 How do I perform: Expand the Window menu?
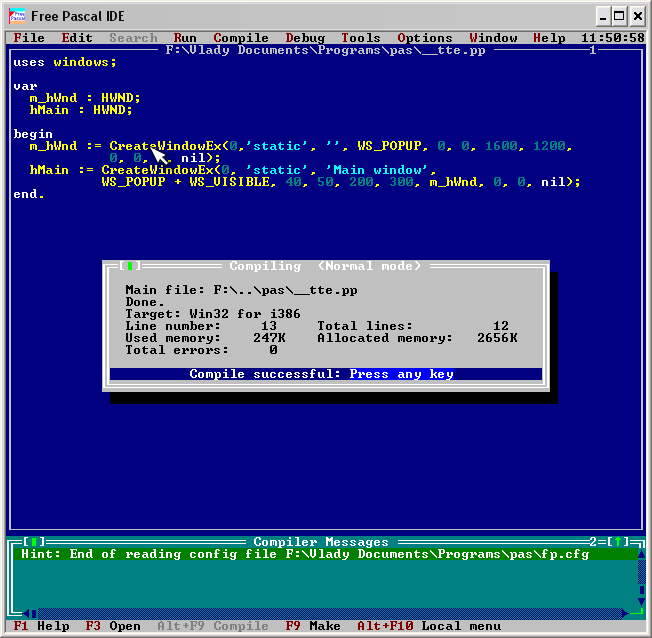click(493, 38)
